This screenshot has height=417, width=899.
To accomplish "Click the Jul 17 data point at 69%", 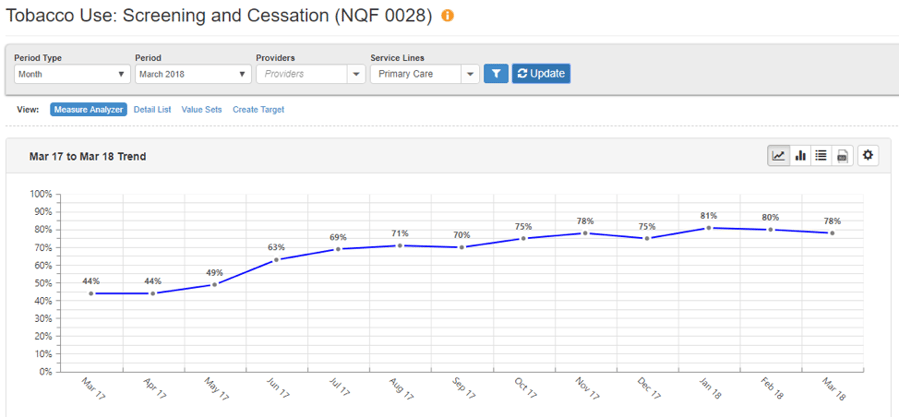I will [x=338, y=249].
